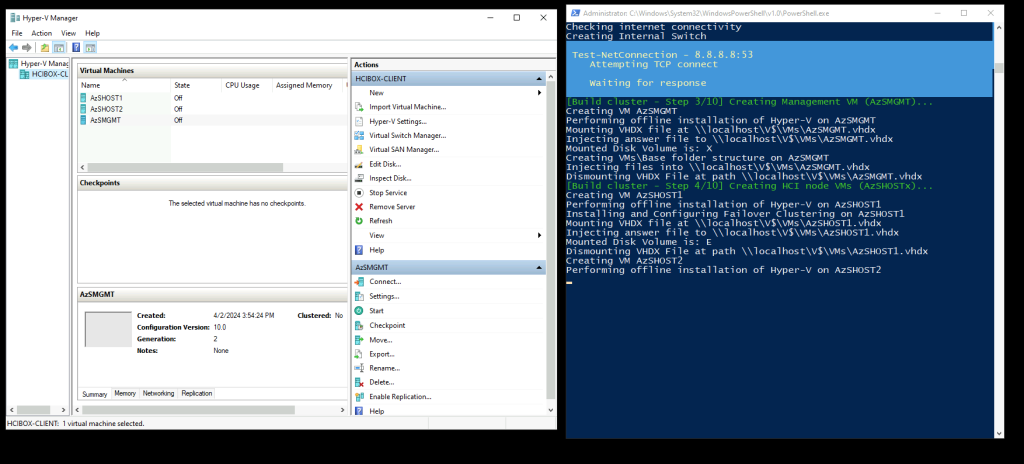This screenshot has height=464, width=1024.
Task: Click the green Refresh icon
Action: (x=359, y=221)
